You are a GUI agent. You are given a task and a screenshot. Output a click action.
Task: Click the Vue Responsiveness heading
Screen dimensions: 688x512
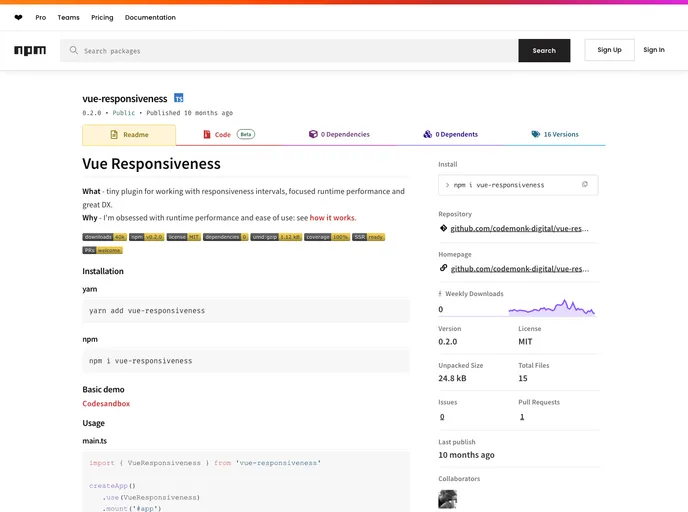point(151,164)
